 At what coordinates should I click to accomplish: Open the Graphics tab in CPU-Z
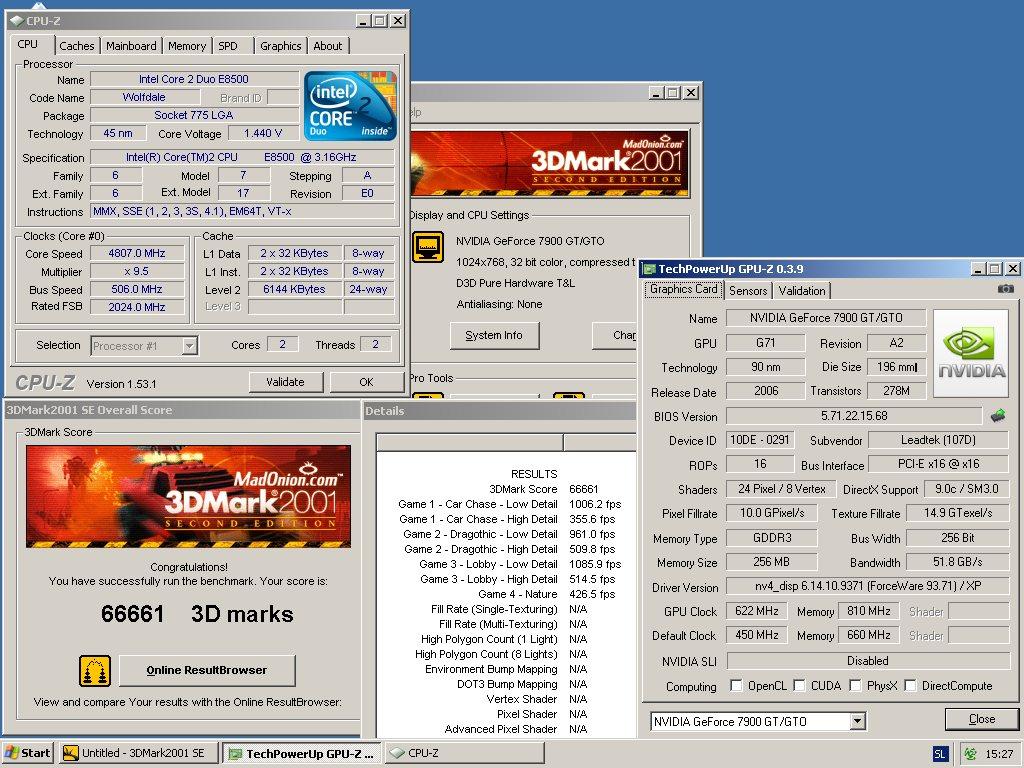click(x=281, y=46)
